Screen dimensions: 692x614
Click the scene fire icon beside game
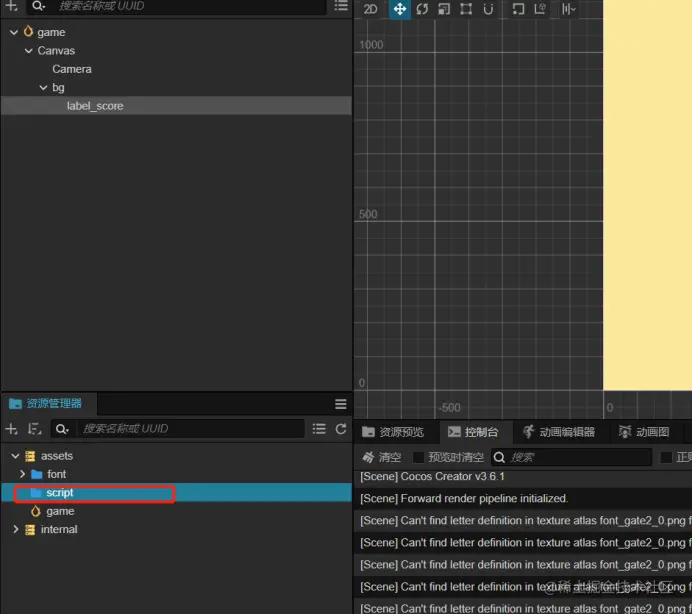tap(28, 32)
